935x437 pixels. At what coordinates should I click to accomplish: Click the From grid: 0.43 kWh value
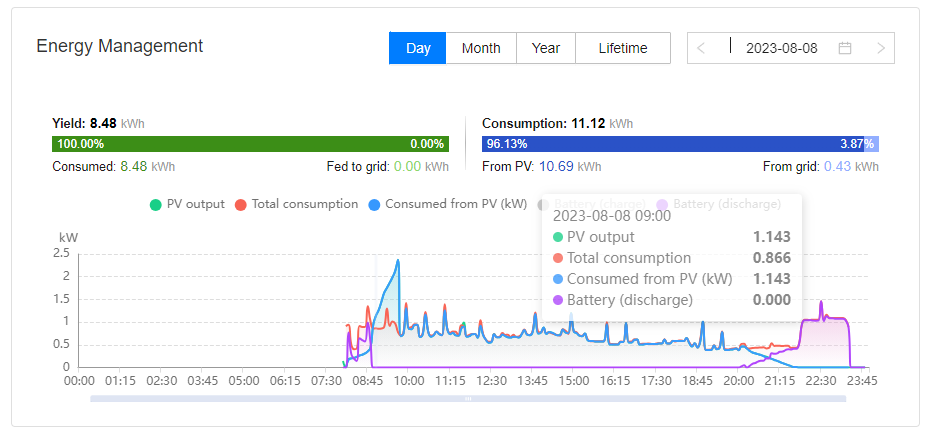821,167
